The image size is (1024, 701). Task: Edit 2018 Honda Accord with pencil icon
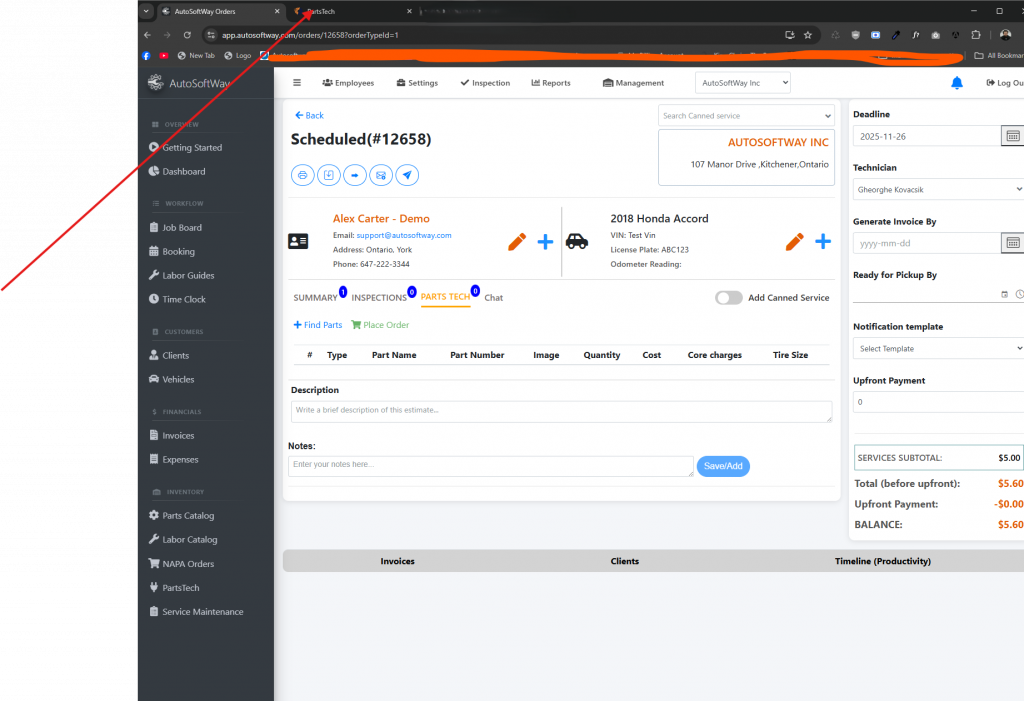[x=794, y=241]
